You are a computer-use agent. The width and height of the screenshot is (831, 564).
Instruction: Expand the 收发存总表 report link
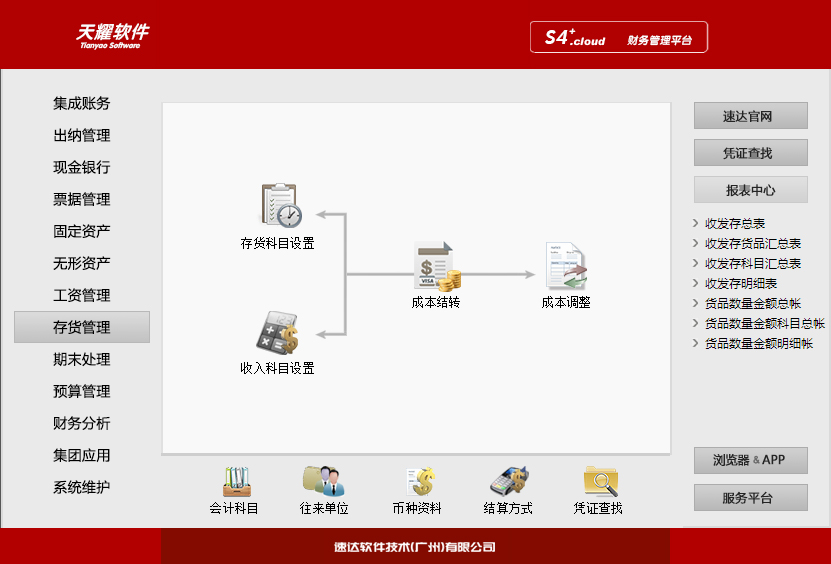coord(735,224)
